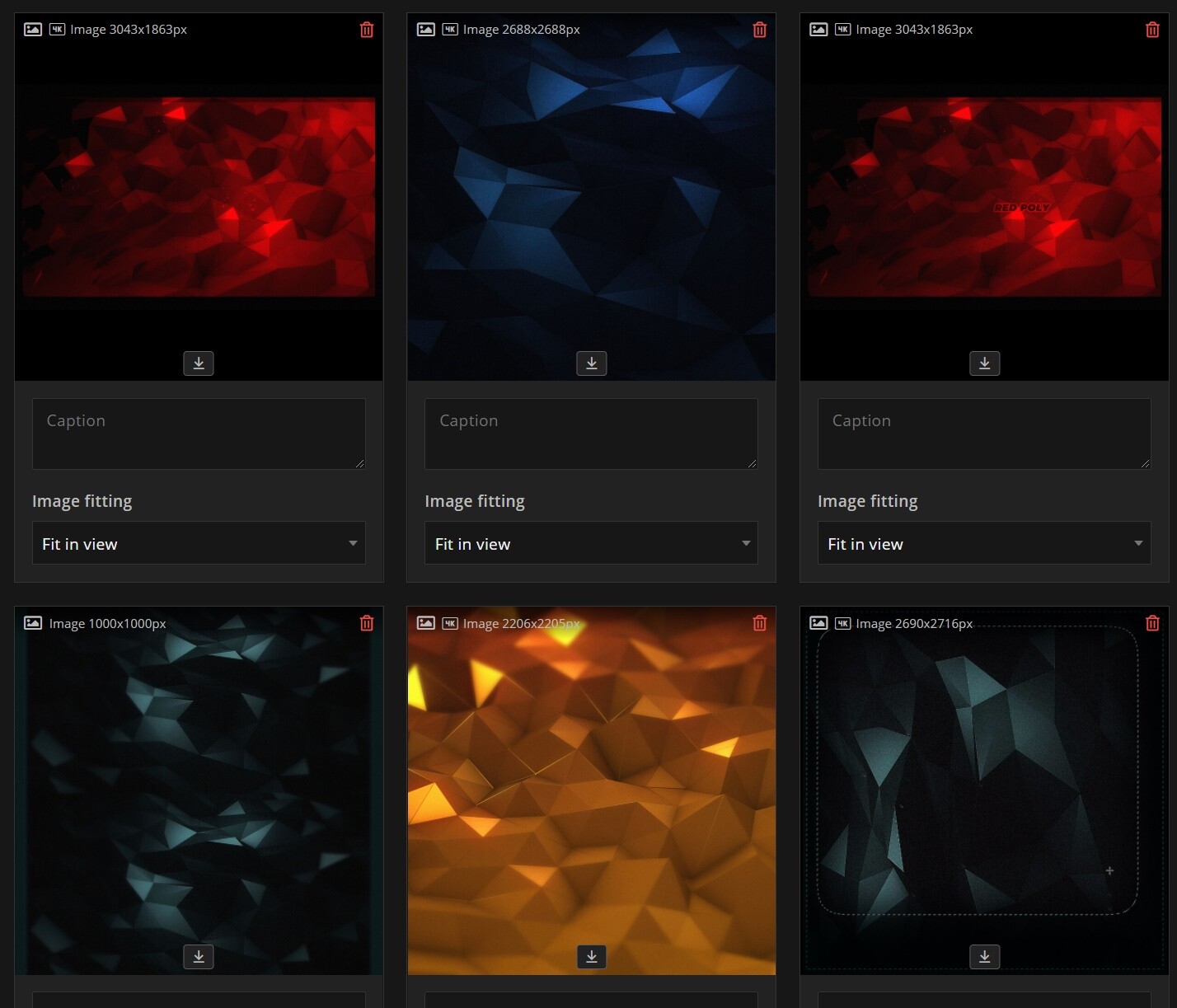Viewport: 1177px width, 1008px height.
Task: Click the download button on the teal square image
Action: pos(198,956)
